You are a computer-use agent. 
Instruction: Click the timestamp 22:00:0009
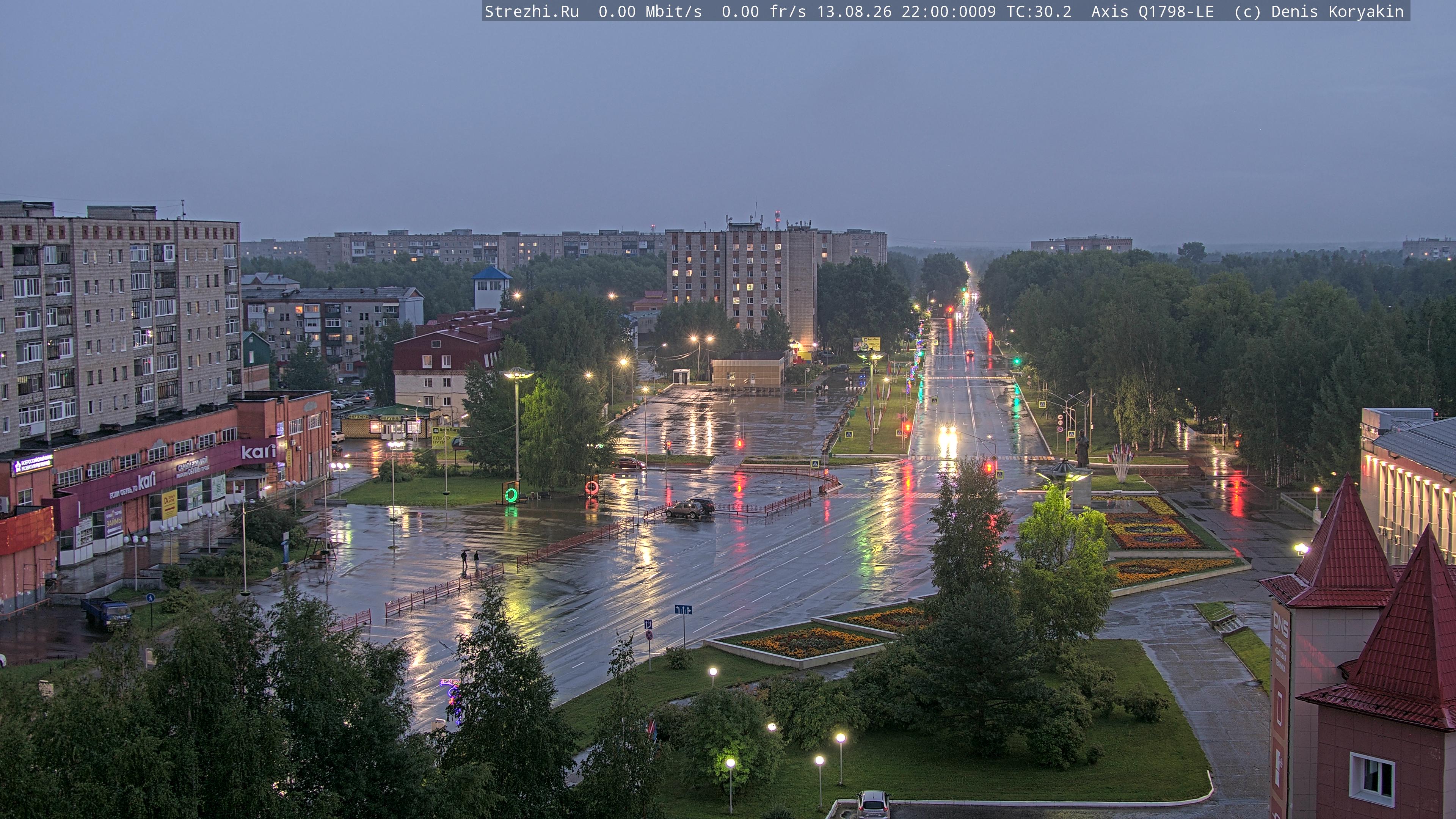[x=948, y=12]
